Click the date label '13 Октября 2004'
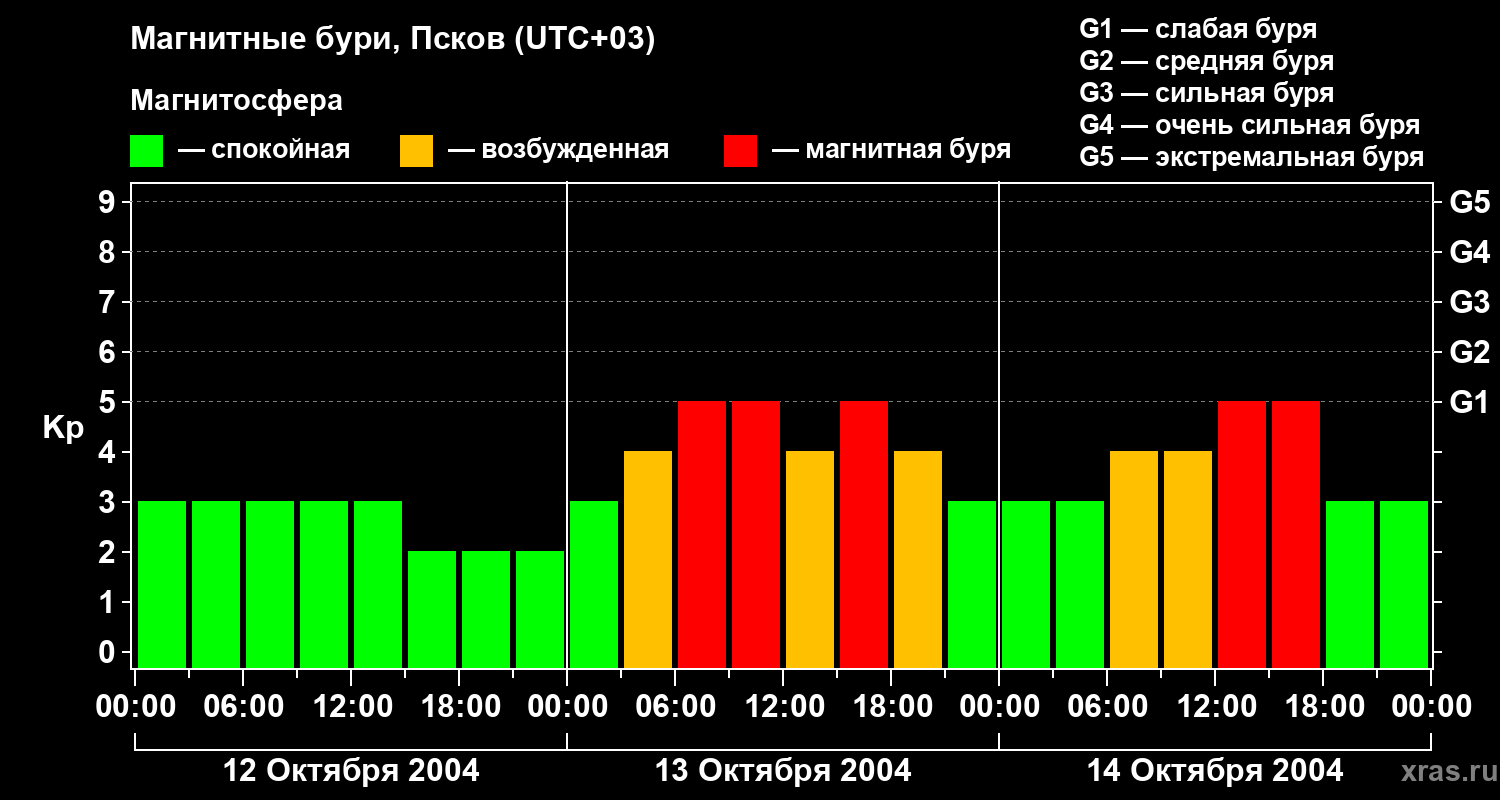Image resolution: width=1500 pixels, height=800 pixels. [783, 771]
